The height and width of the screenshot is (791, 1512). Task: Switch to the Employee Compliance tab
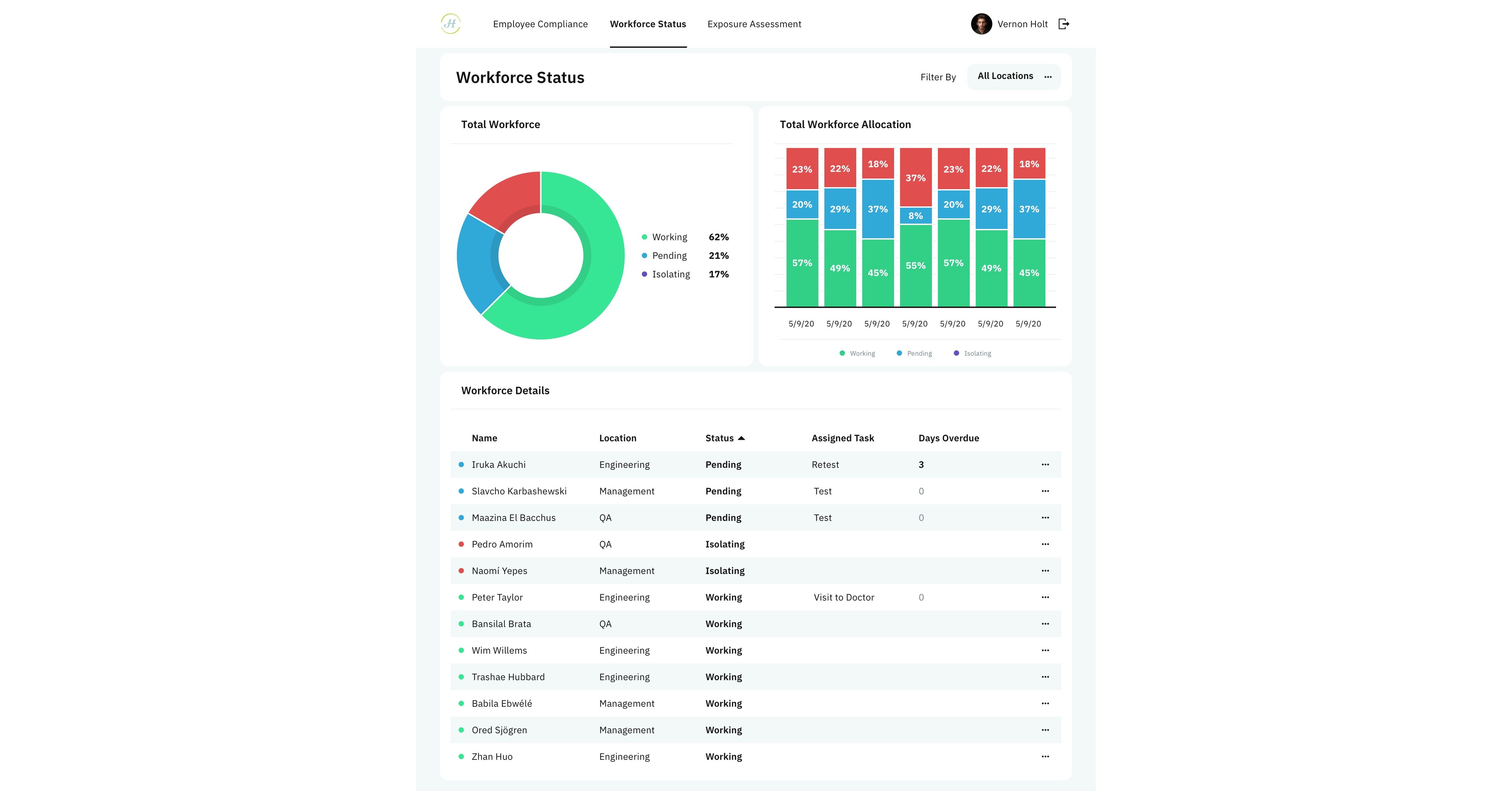click(540, 24)
